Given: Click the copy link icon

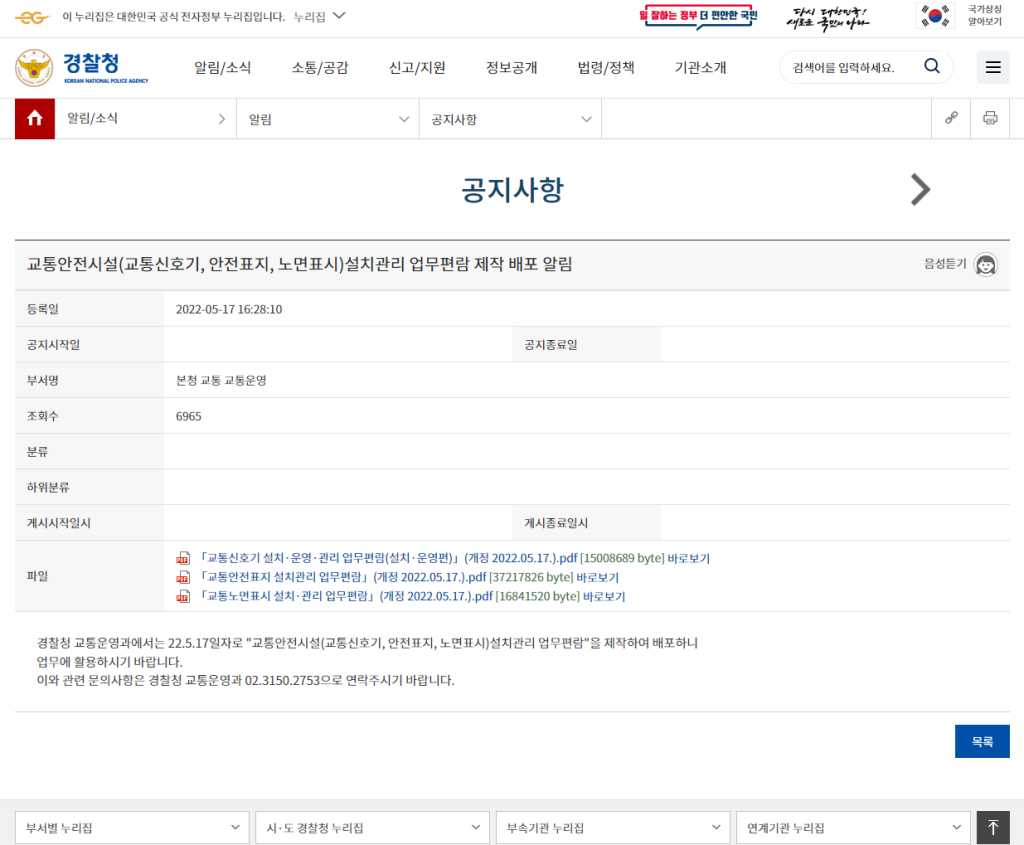Looking at the screenshot, I should click(x=951, y=119).
